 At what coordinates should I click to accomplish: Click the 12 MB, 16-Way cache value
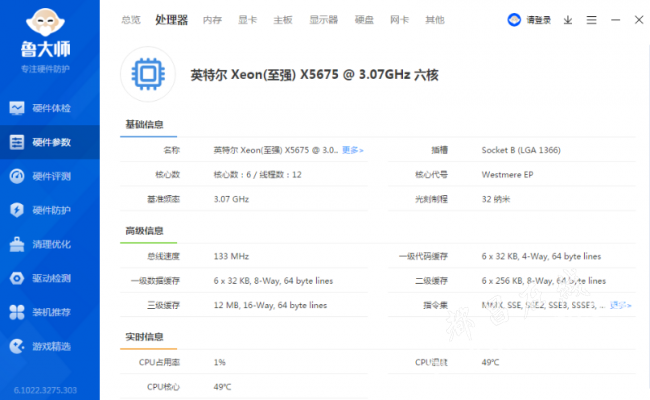[x=270, y=305]
